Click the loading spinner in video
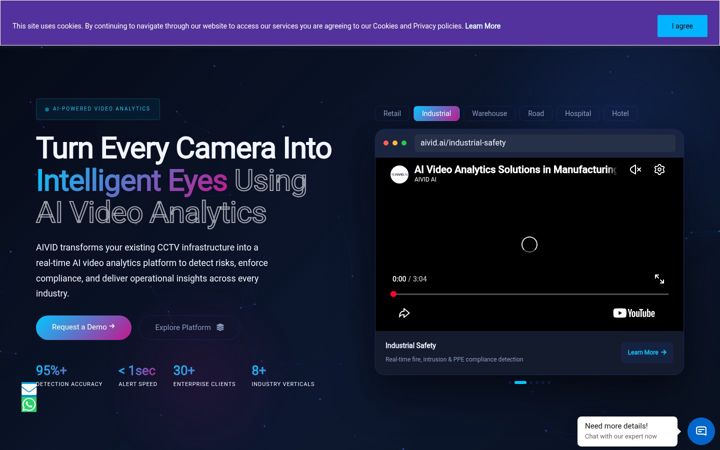The image size is (720, 450). (529, 244)
